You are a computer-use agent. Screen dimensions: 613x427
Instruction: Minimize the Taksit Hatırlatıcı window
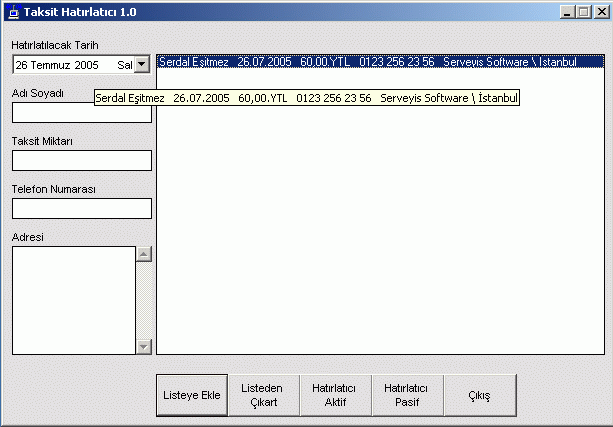pos(567,13)
